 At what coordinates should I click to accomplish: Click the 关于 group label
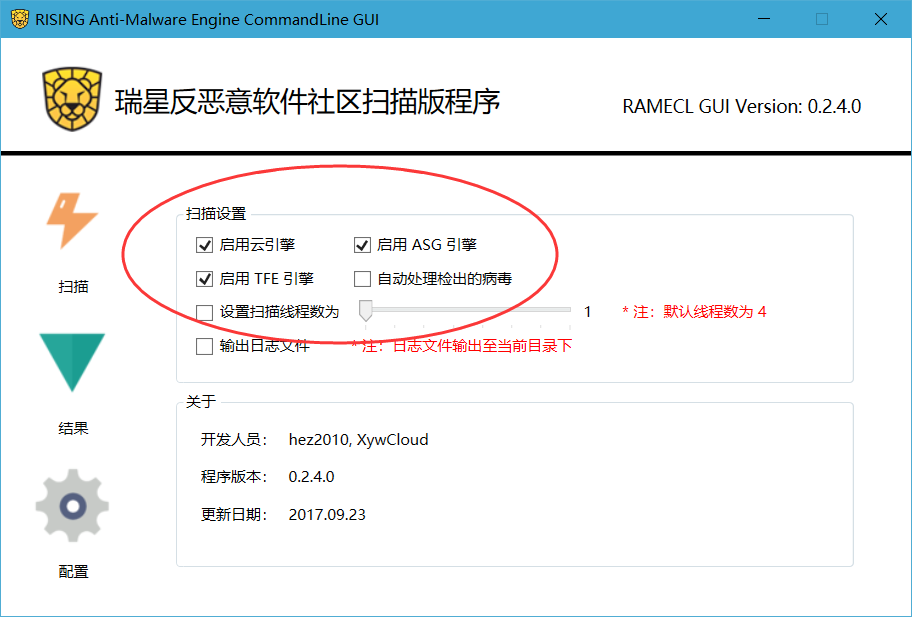(201, 402)
